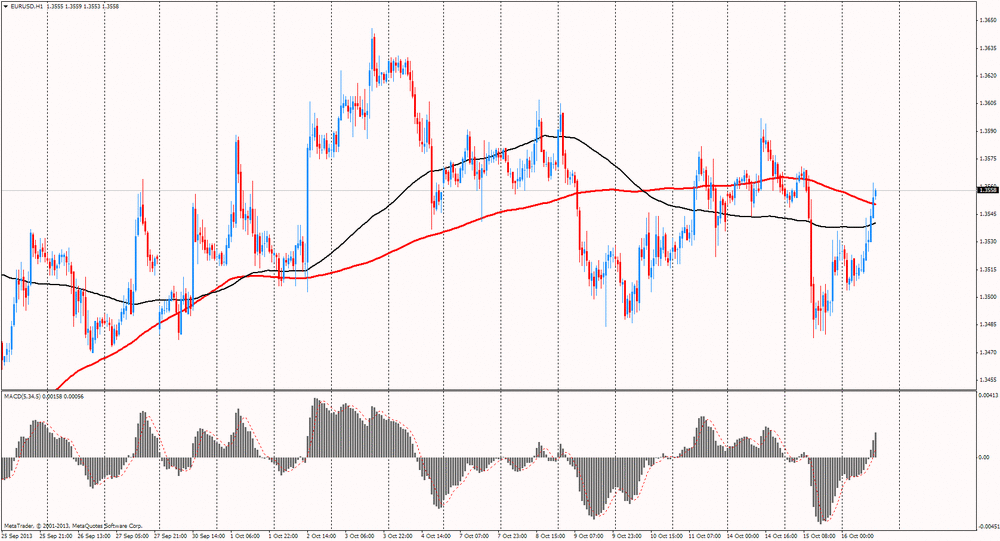Click the 1.3515 price scale label
Screen dimensions: 1000x541
tap(988, 269)
